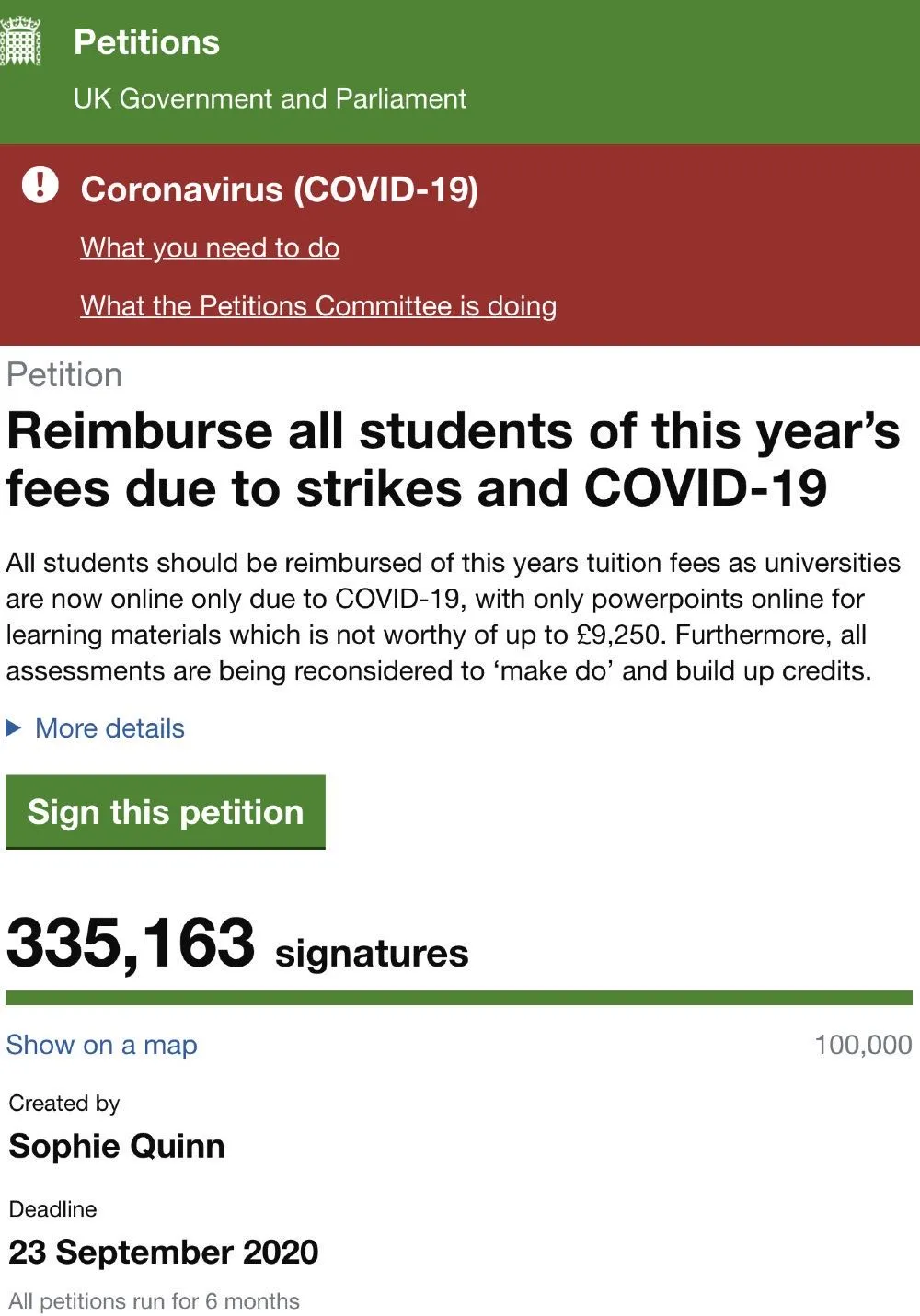This screenshot has width=920, height=1316.
Task: Click the deadline date 23 September 2020
Action: (164, 1252)
